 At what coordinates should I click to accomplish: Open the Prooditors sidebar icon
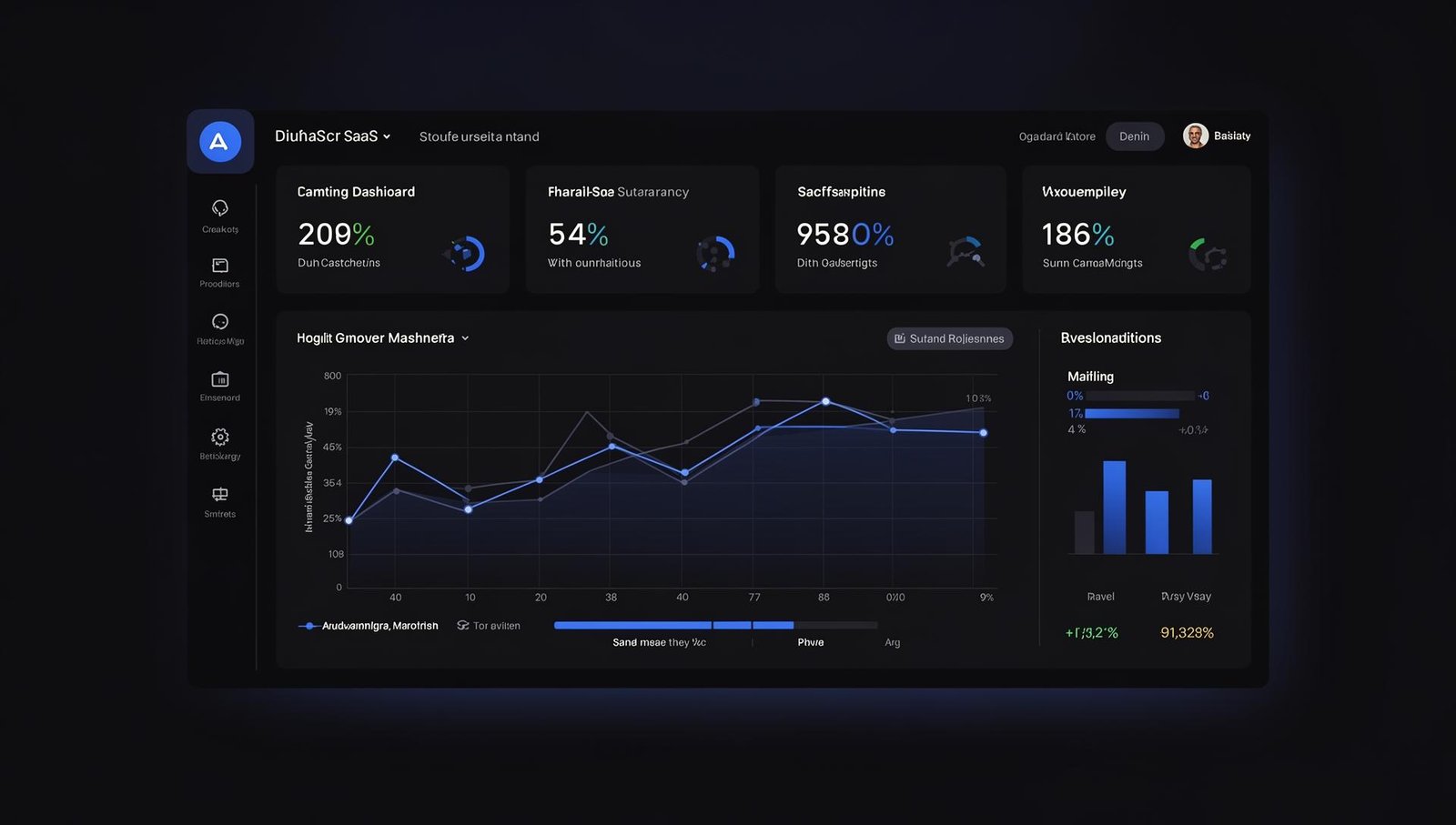pos(220,266)
